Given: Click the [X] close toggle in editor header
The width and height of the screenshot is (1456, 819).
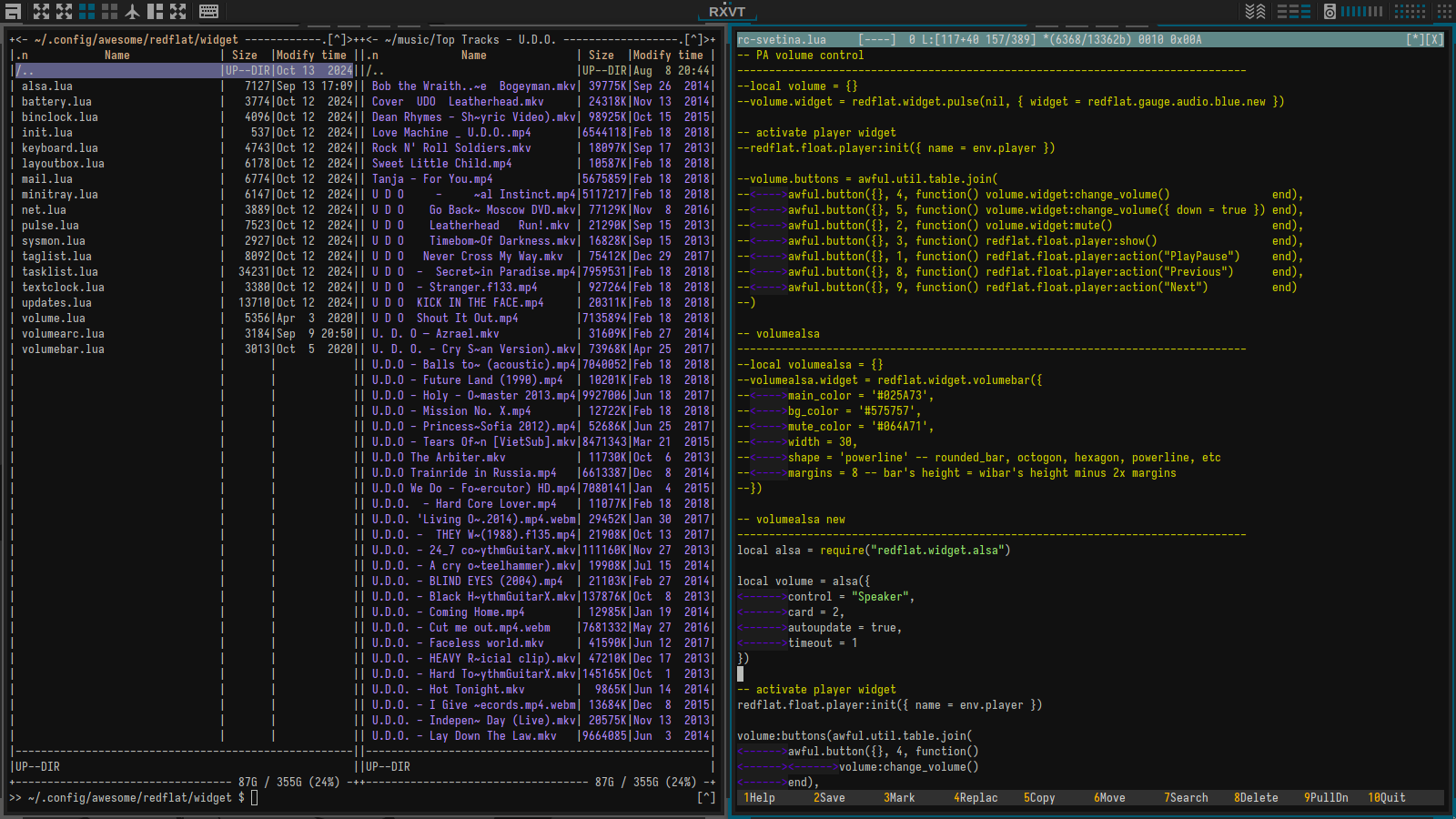Looking at the screenshot, I should pos(1433,39).
